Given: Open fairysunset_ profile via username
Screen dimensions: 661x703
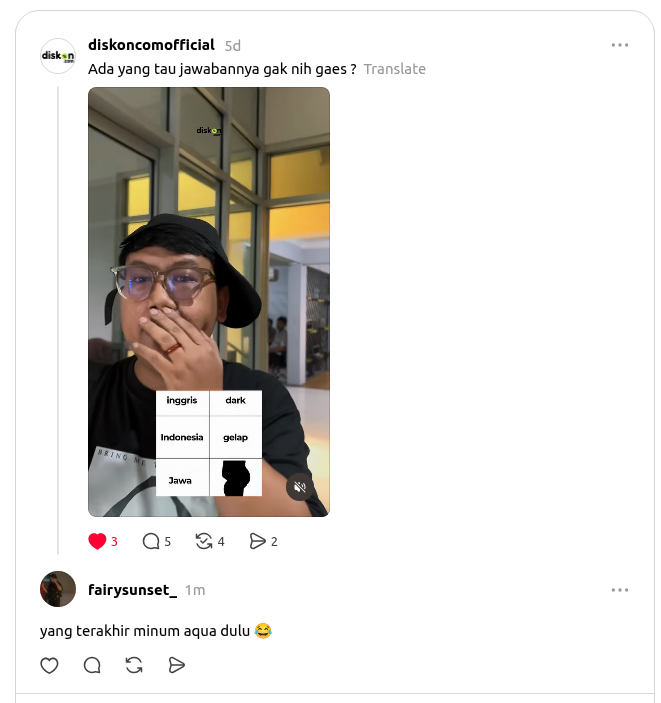Looking at the screenshot, I should pos(132,590).
